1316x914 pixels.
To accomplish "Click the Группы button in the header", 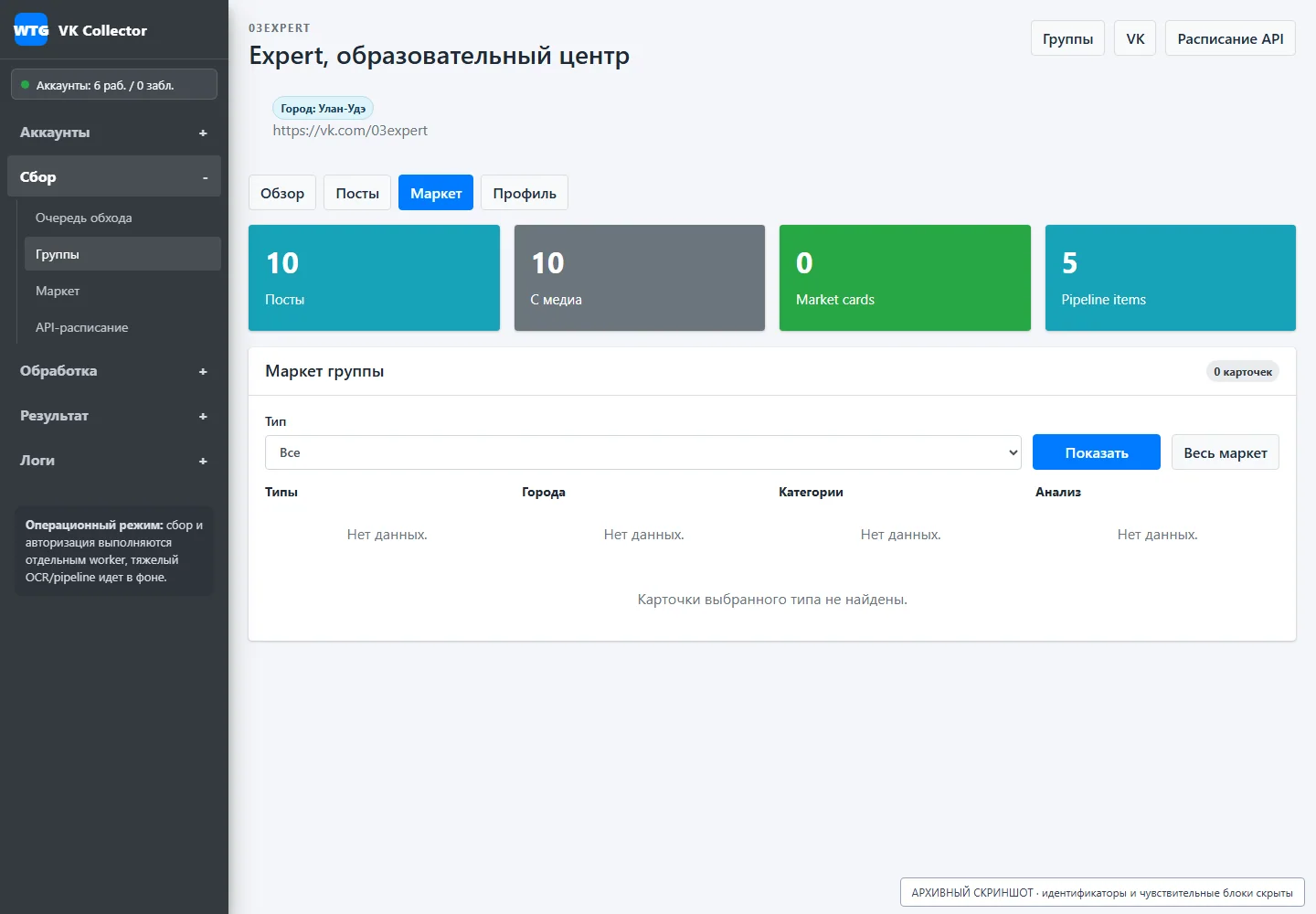I will coord(1067,38).
